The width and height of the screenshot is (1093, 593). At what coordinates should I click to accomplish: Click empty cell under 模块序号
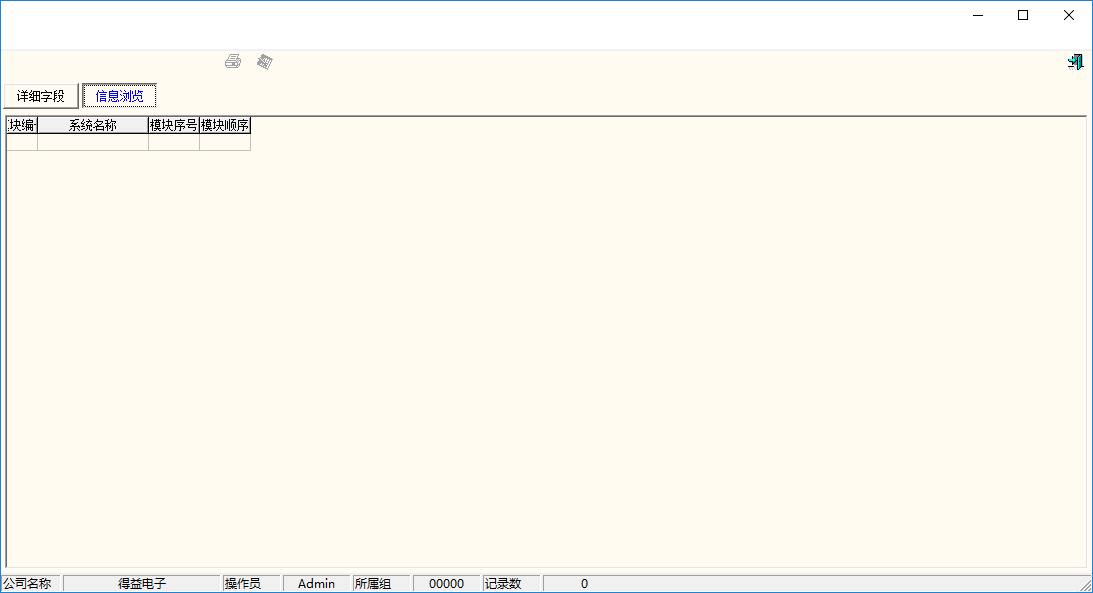point(174,142)
